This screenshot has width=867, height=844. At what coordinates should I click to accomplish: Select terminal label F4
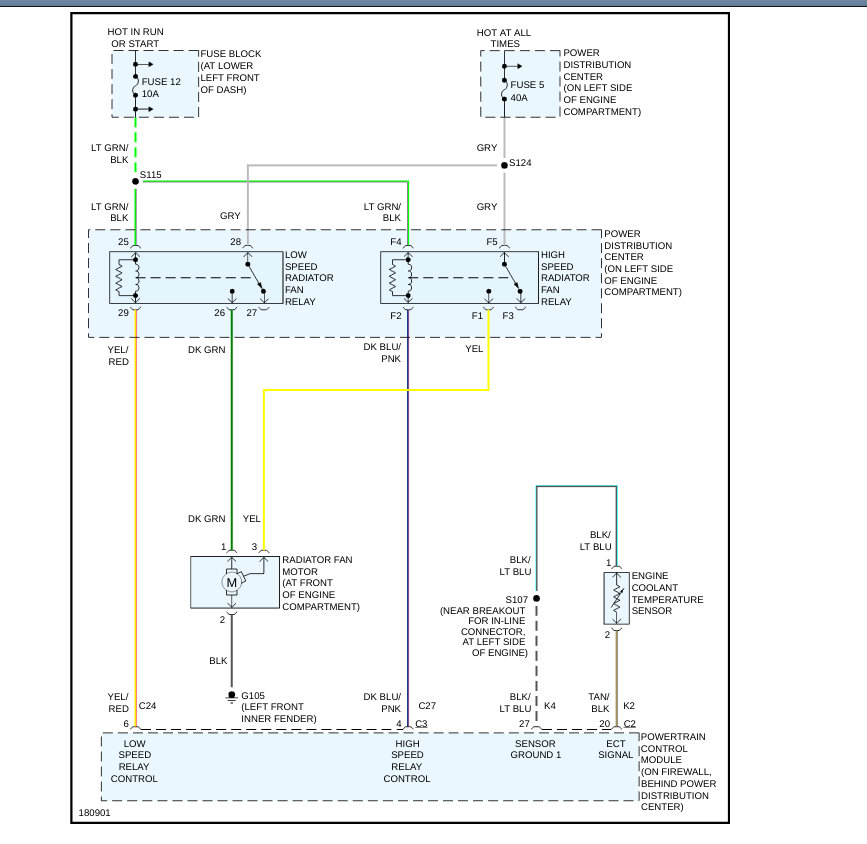(395, 242)
